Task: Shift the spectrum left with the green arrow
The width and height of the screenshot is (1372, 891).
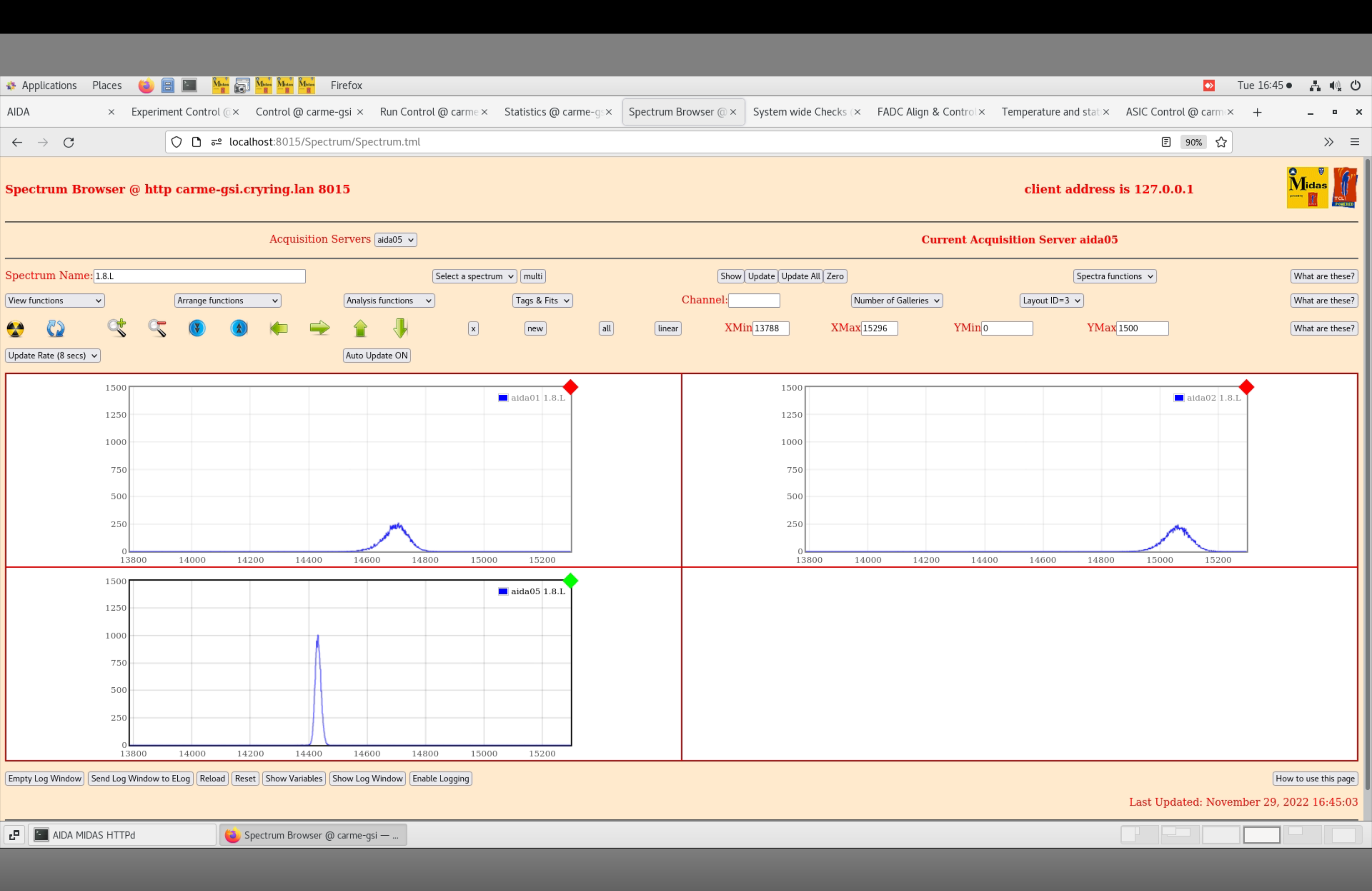Action: [x=279, y=328]
